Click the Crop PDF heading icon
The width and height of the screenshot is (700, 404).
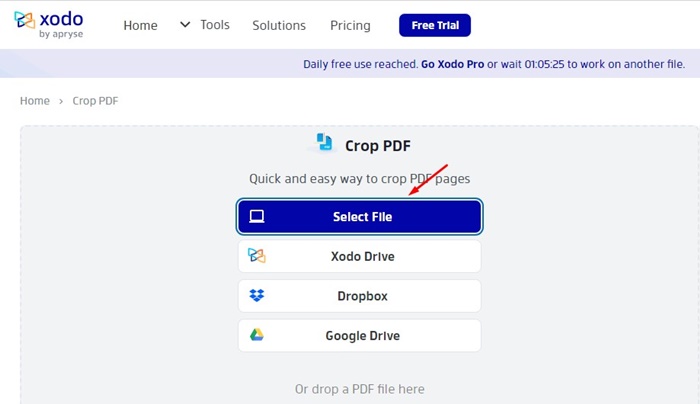[324, 144]
